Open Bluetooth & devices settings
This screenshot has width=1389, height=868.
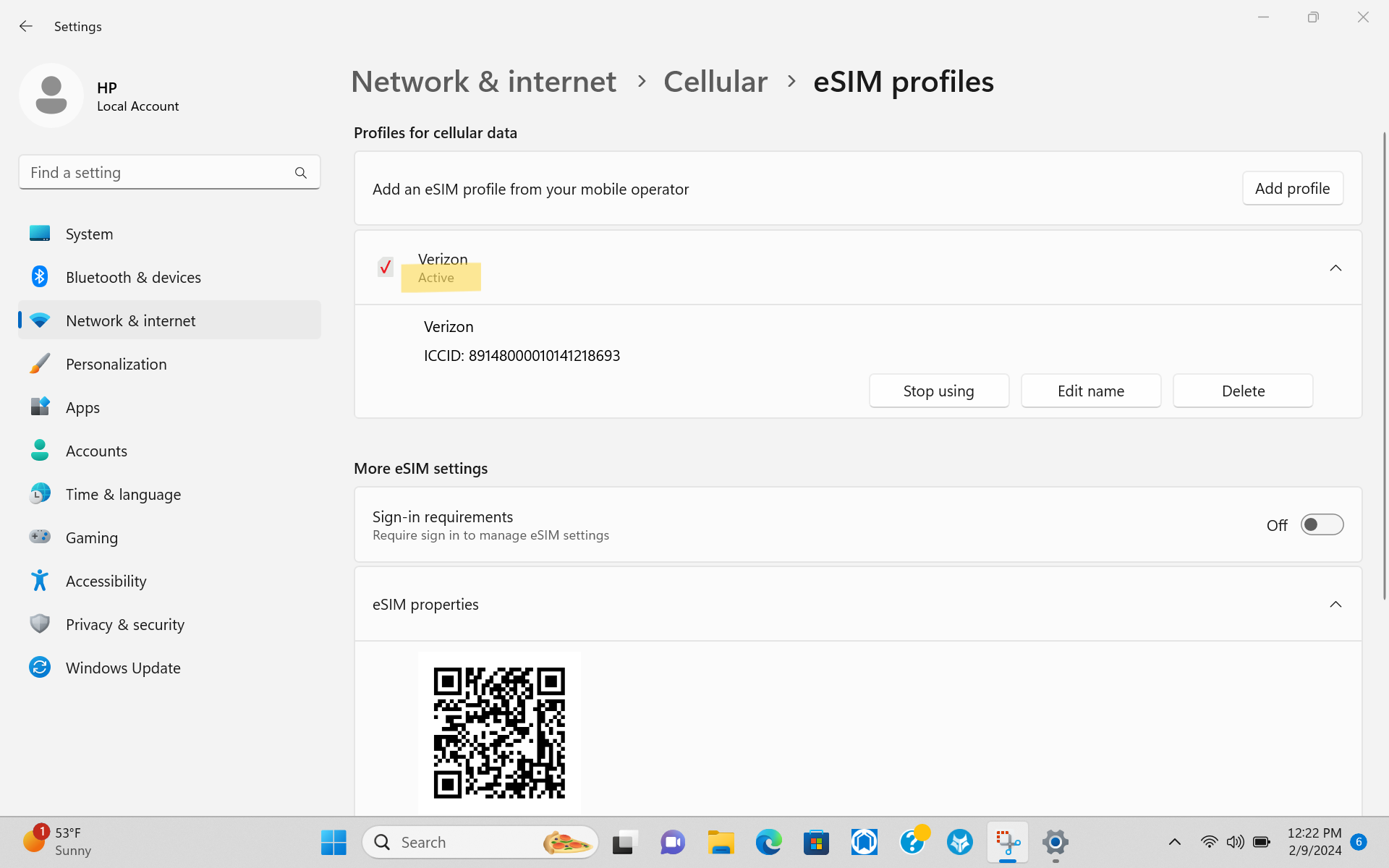point(169,277)
